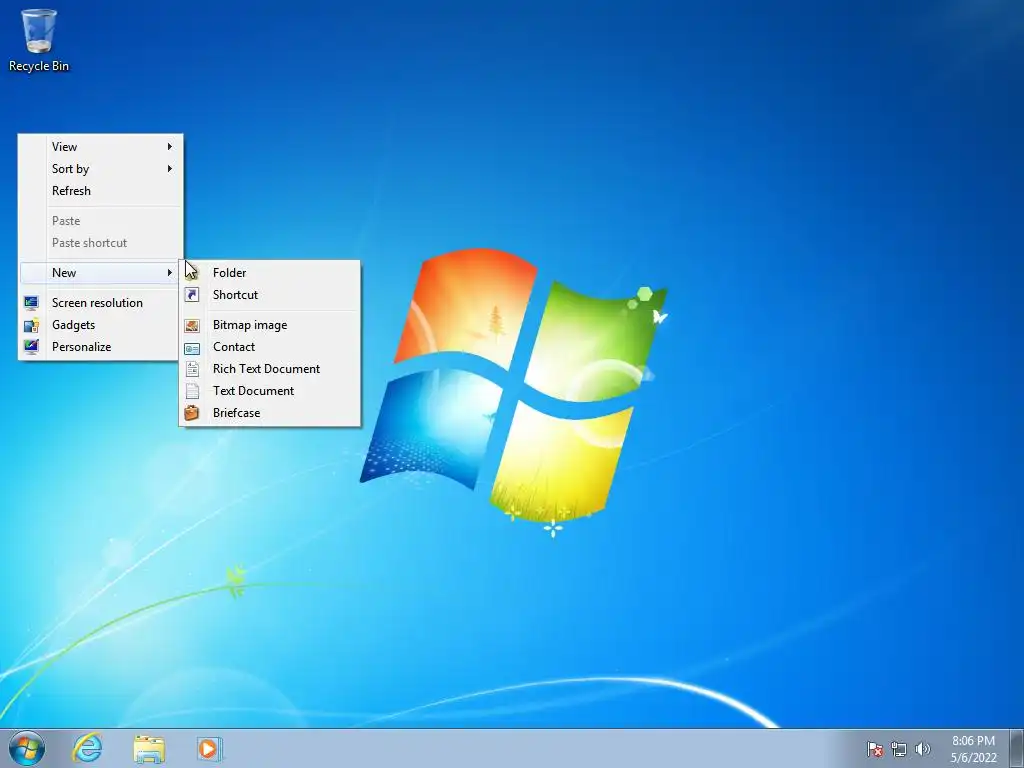Choose Bitmap image in New submenu
The height and width of the screenshot is (768, 1024).
(x=270, y=325)
